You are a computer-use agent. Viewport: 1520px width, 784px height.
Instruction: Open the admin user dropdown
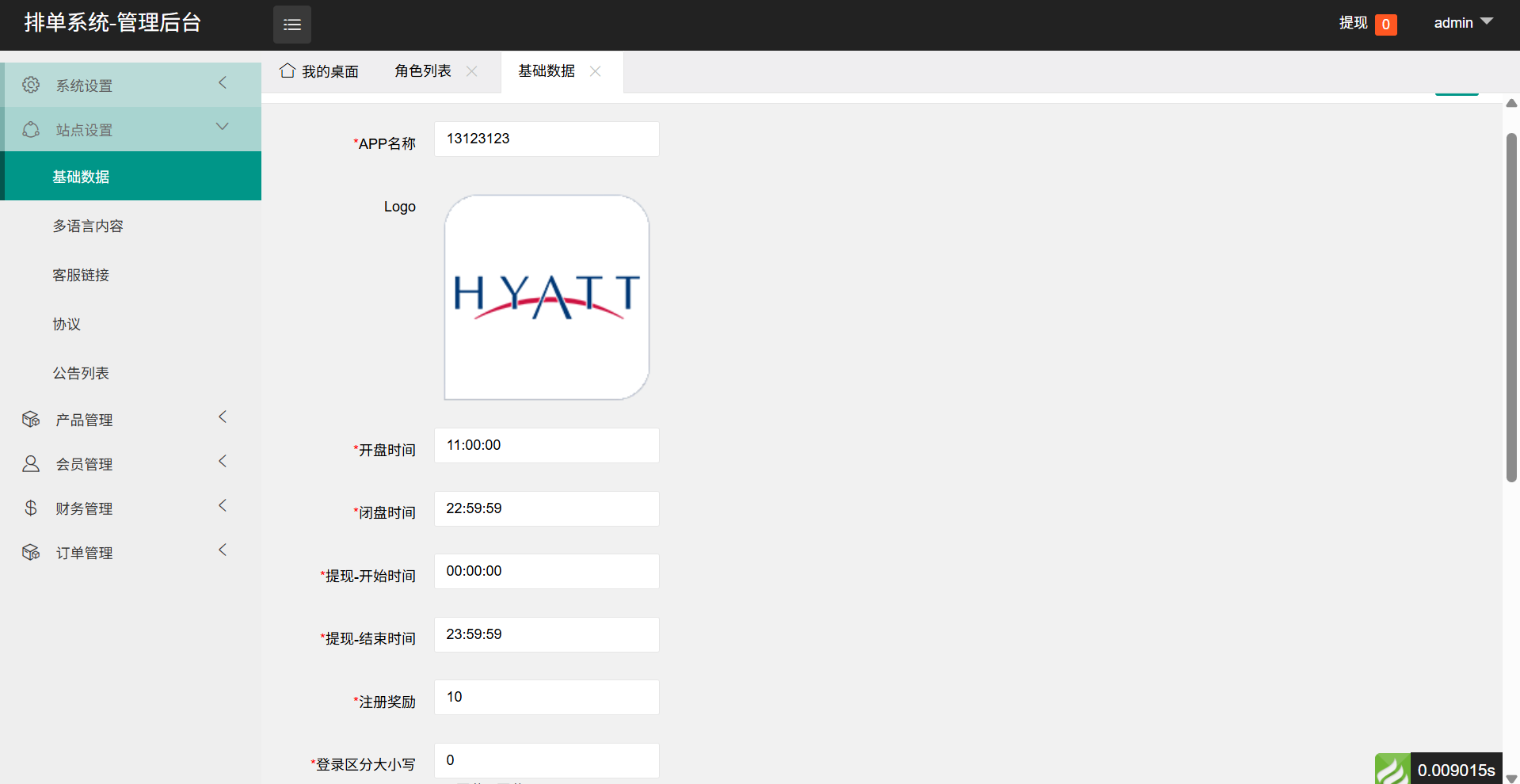(1463, 23)
